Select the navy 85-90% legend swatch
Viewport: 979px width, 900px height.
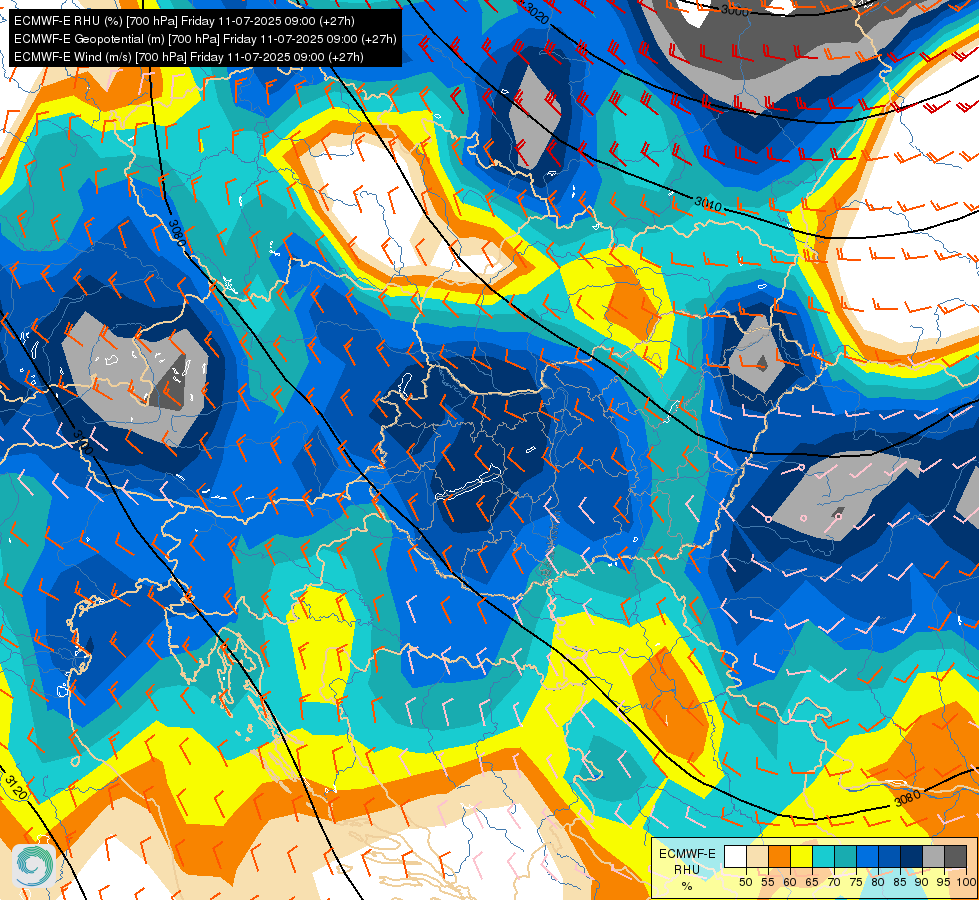[911, 856]
